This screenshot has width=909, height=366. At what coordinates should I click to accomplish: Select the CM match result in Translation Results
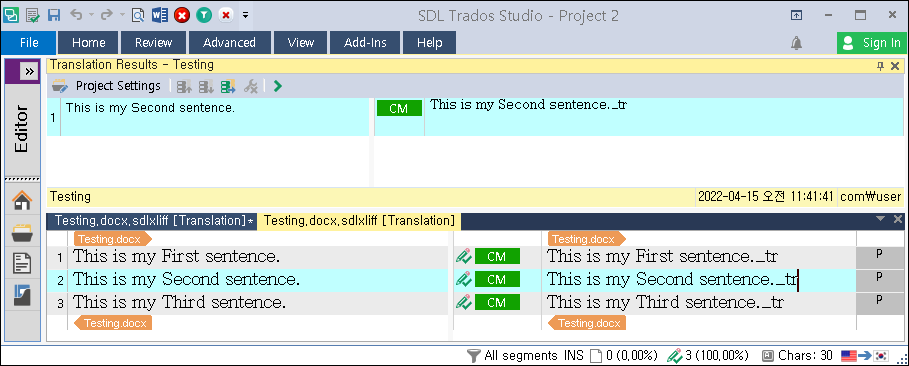399,108
